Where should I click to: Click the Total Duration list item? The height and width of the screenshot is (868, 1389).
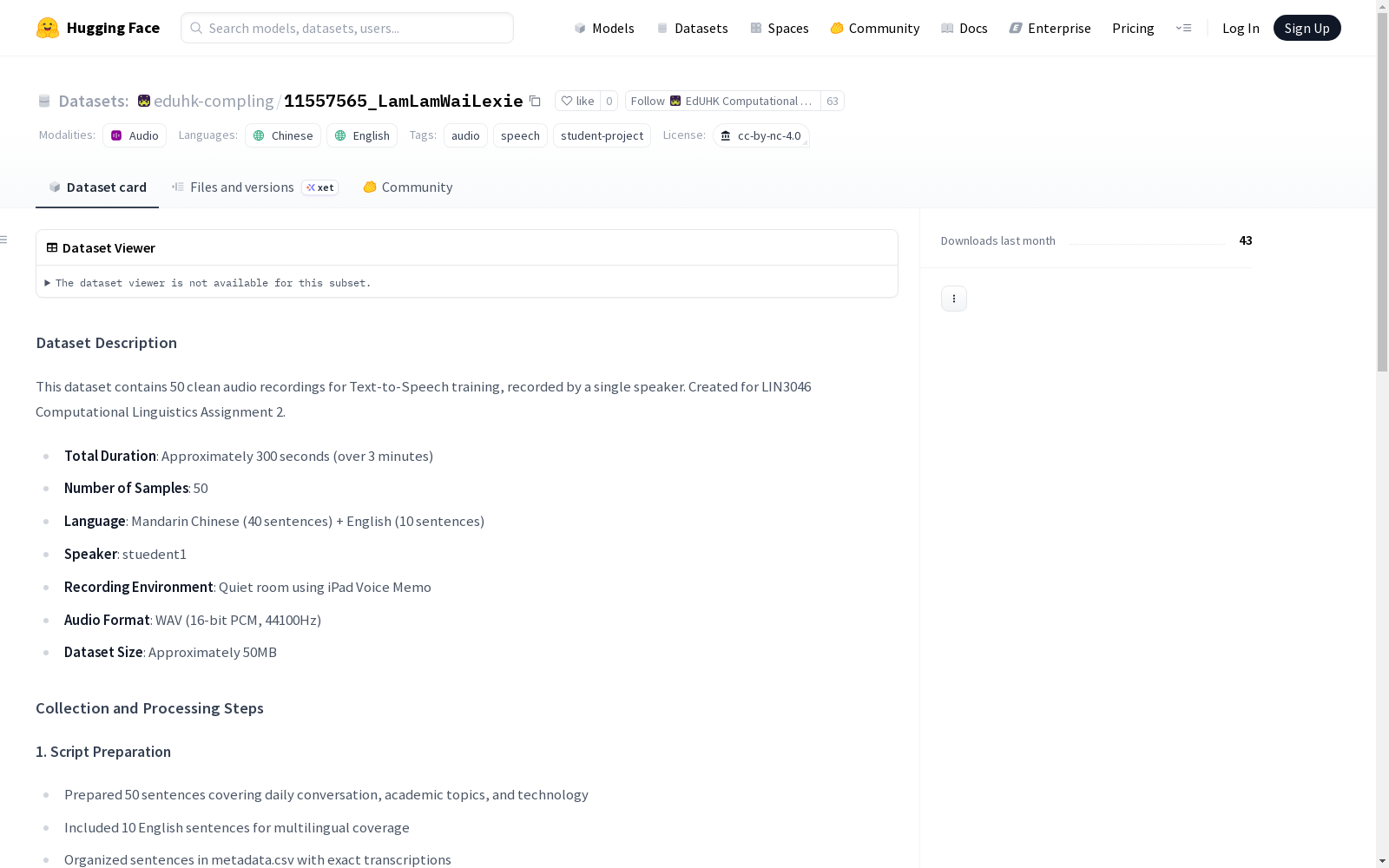click(x=248, y=456)
